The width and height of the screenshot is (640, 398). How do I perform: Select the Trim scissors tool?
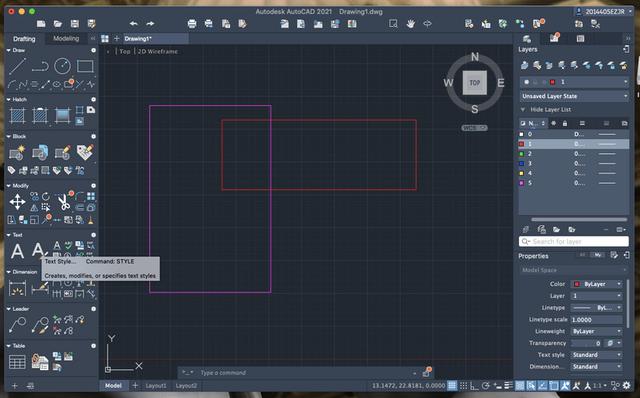coord(63,202)
